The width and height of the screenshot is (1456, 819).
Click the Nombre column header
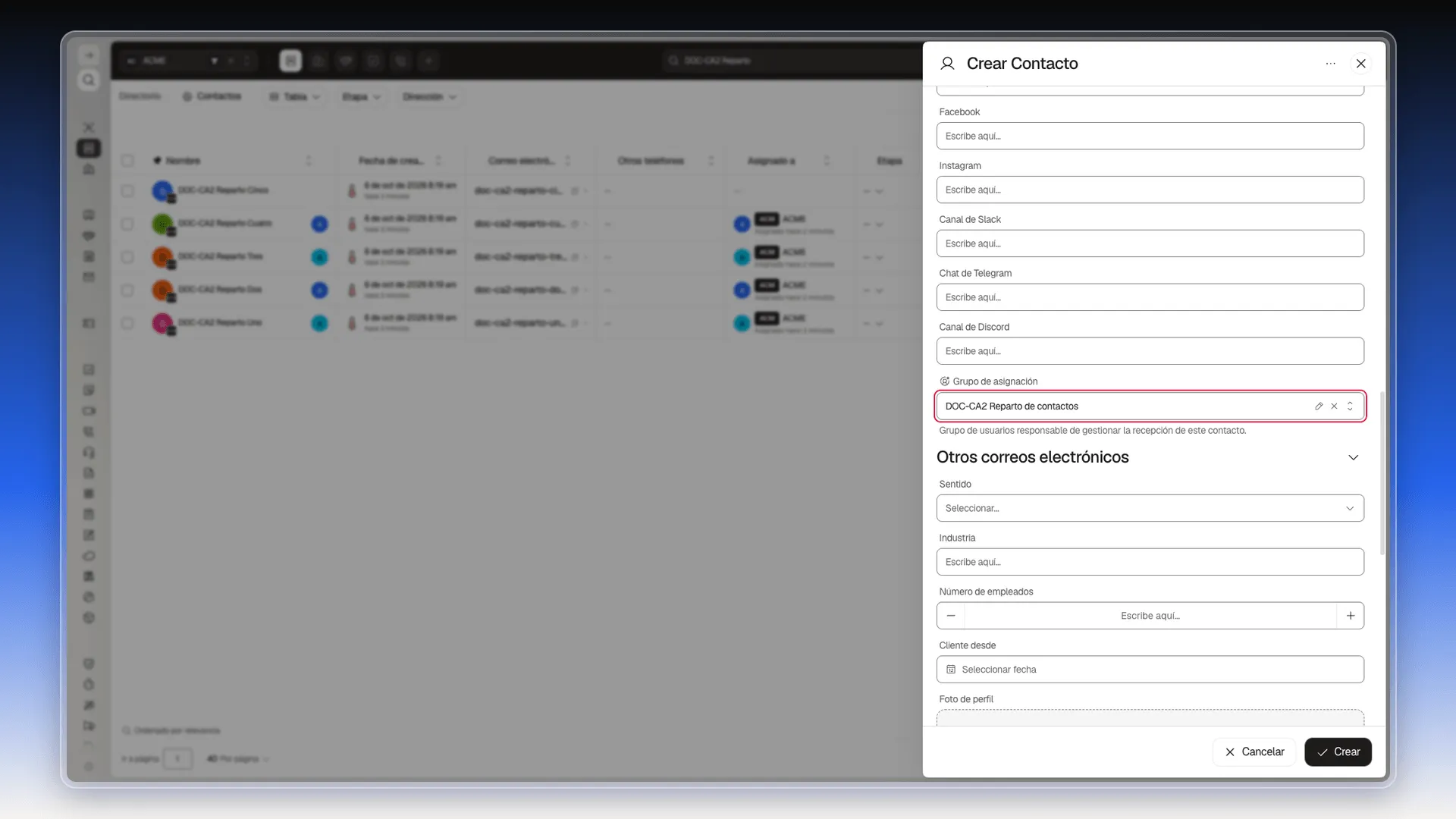pos(183,161)
